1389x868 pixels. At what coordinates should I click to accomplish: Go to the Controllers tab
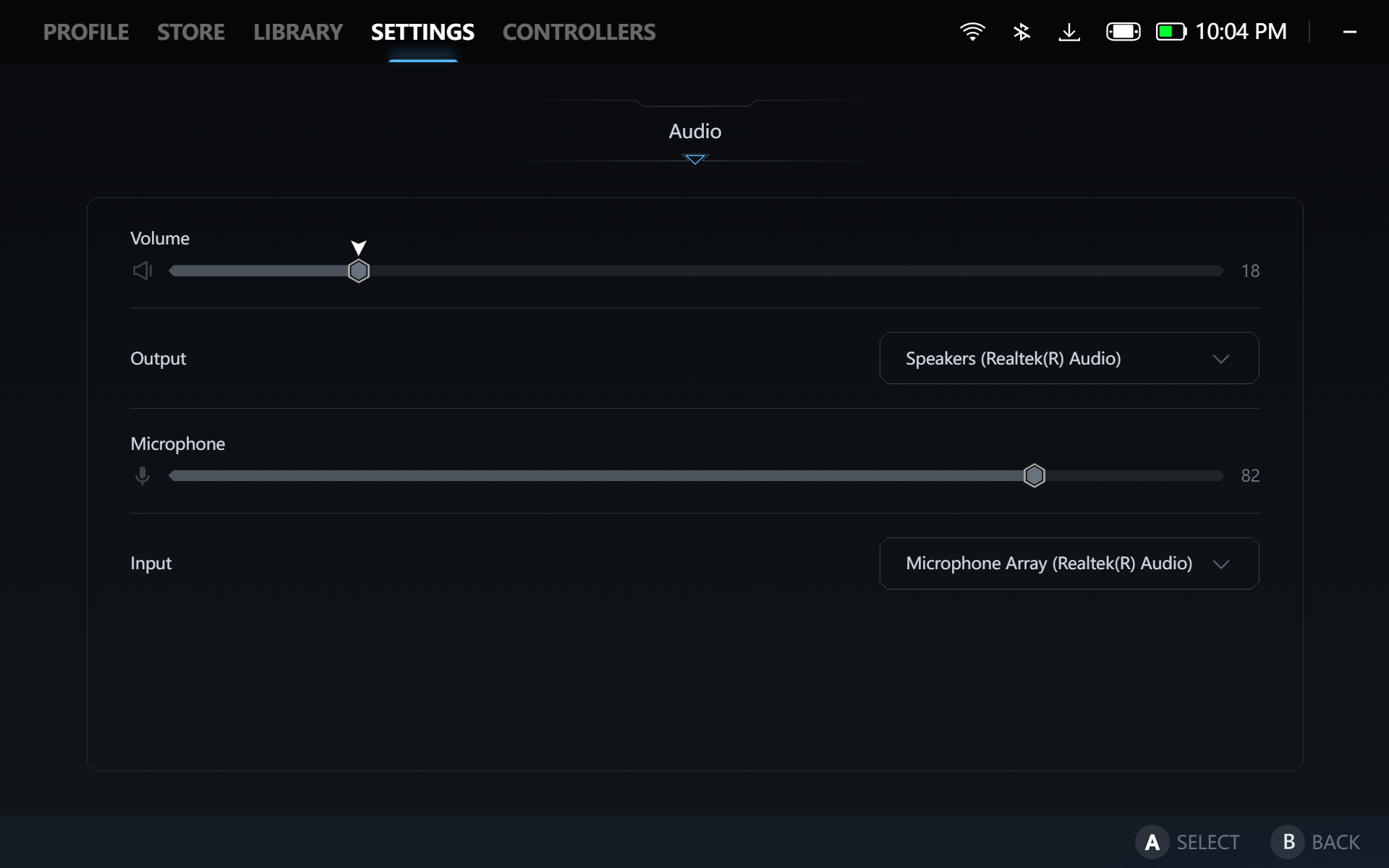point(579,32)
